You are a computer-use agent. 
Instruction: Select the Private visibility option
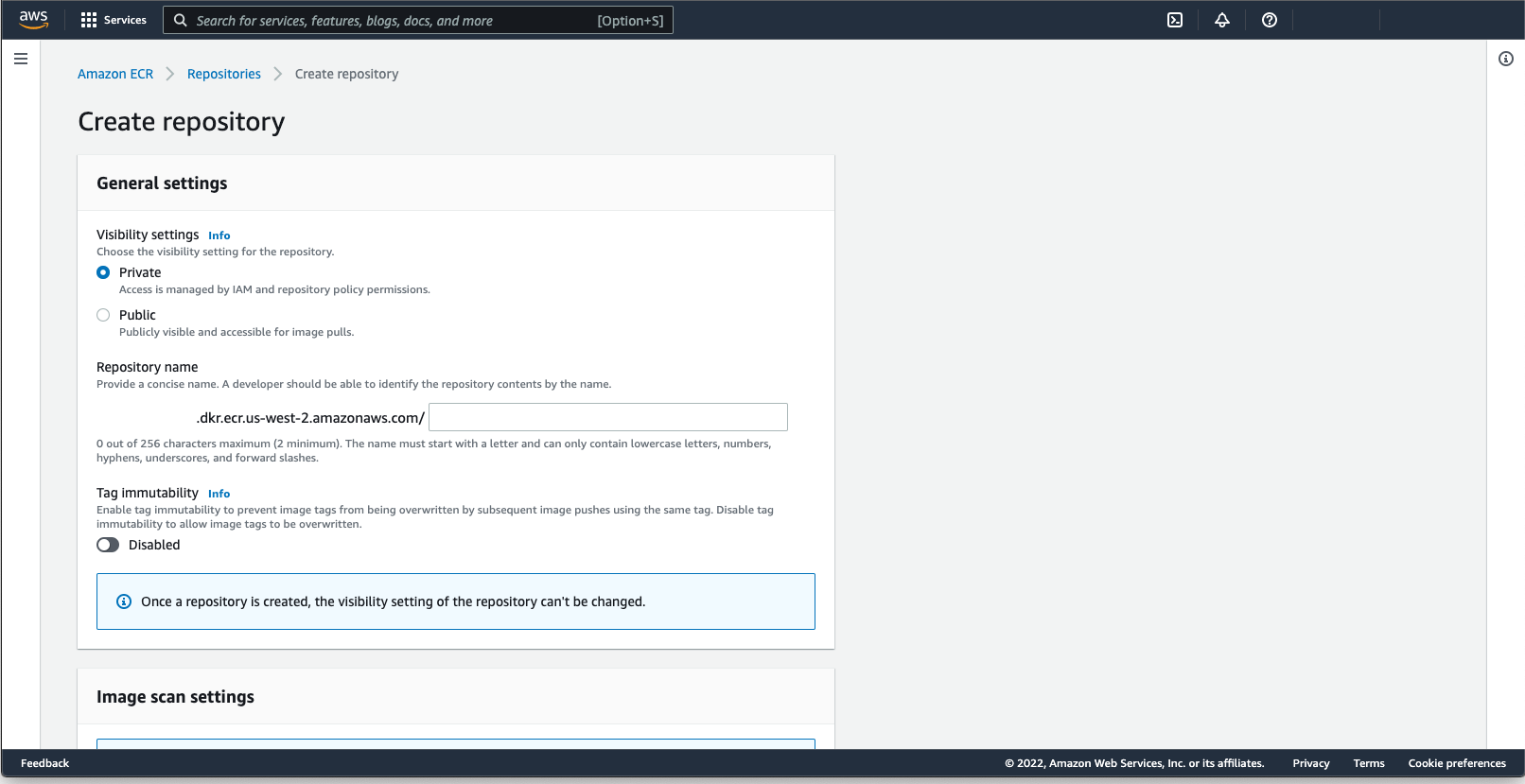[103, 272]
